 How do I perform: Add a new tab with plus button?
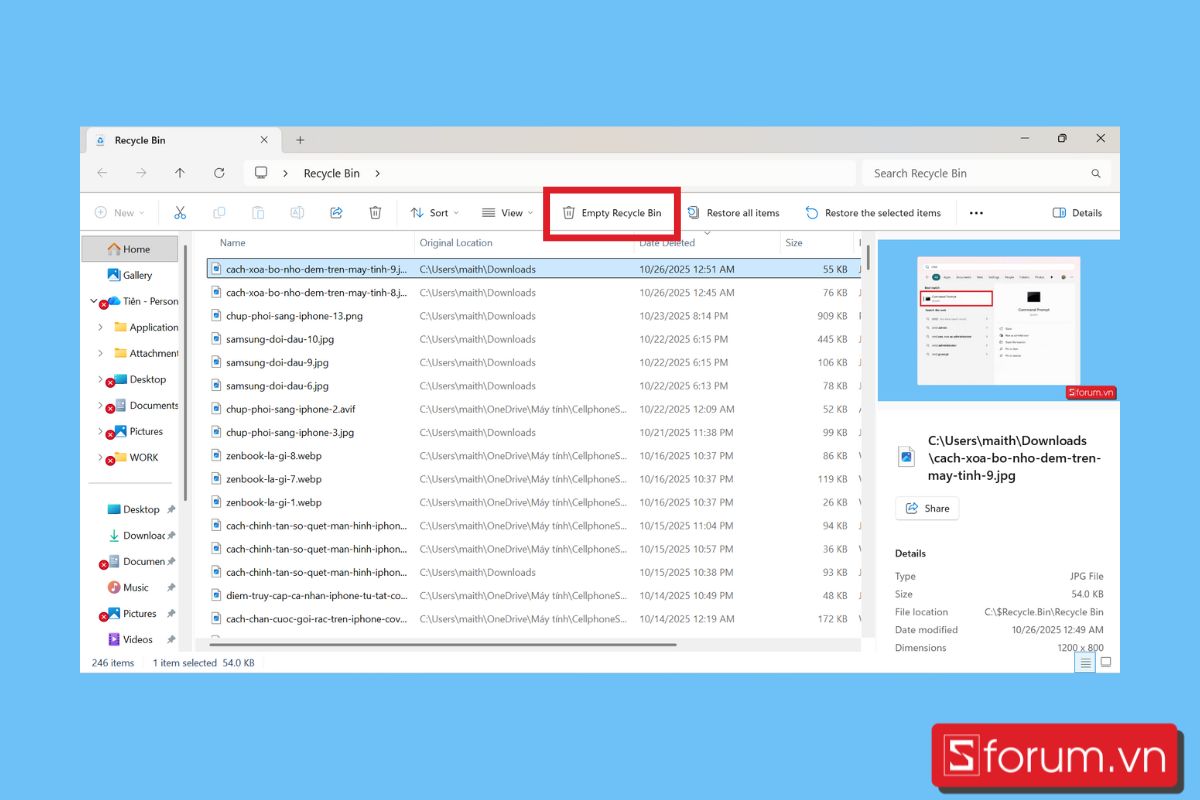[300, 140]
